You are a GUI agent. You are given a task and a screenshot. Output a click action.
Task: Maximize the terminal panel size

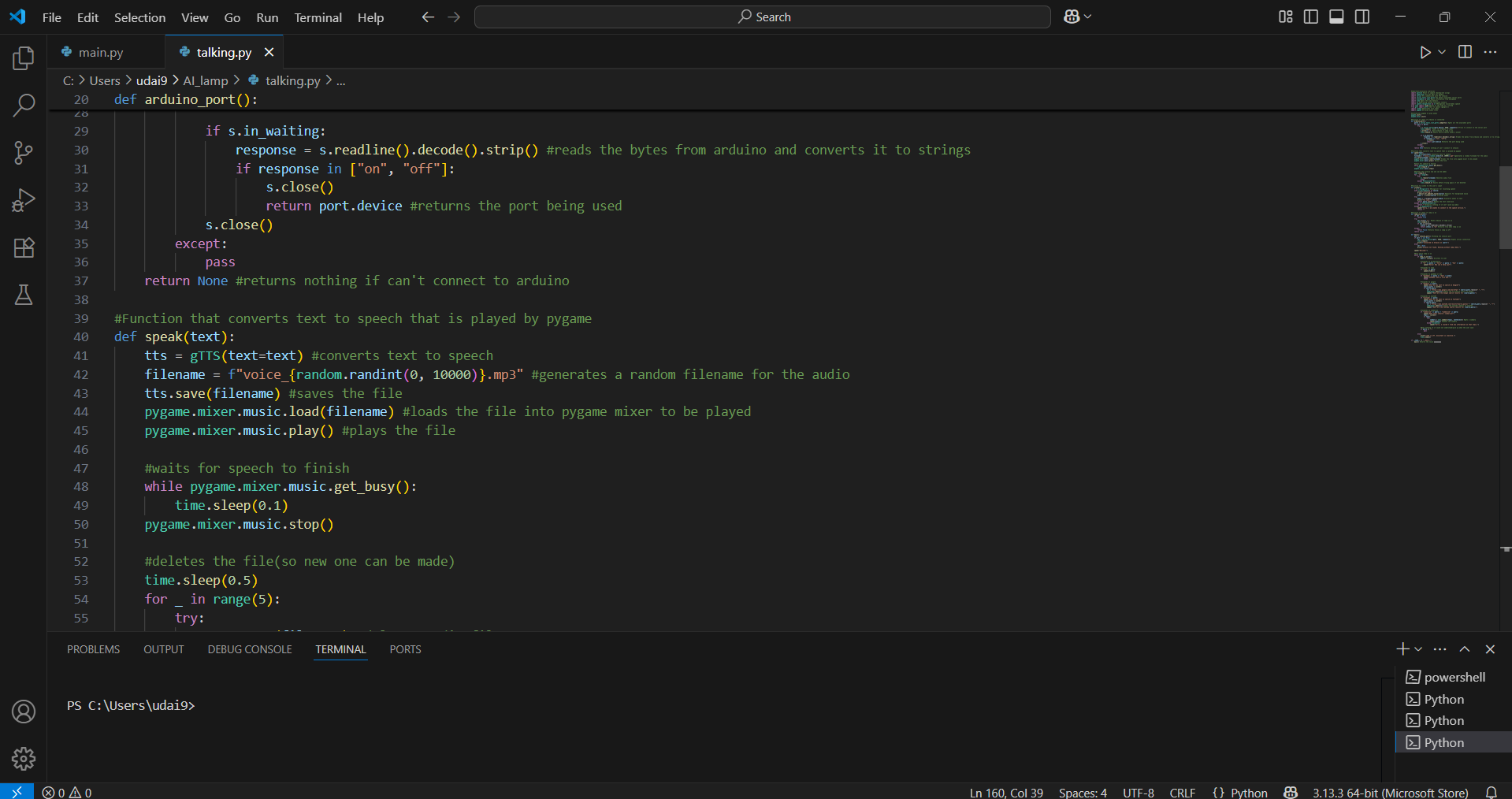(1465, 648)
